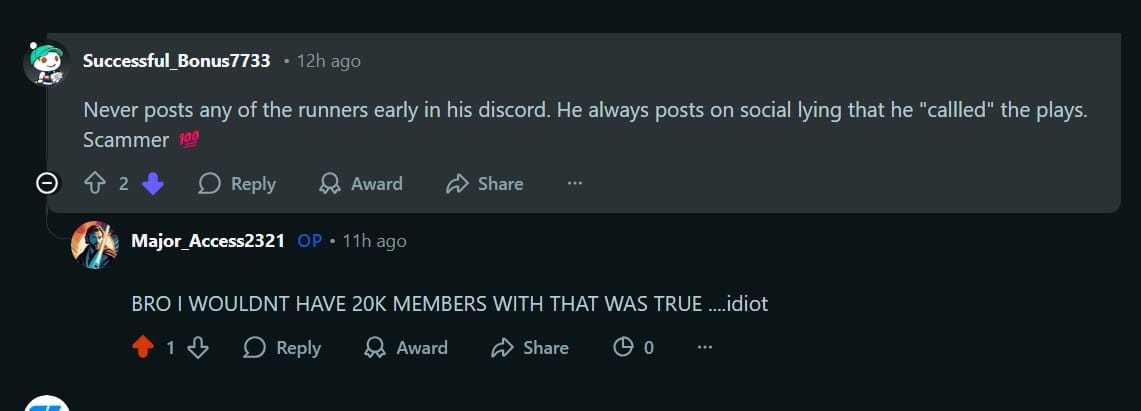This screenshot has width=1141, height=411.
Task: Toggle the orange upvote on Major_Access2321's reply
Action: (144, 348)
